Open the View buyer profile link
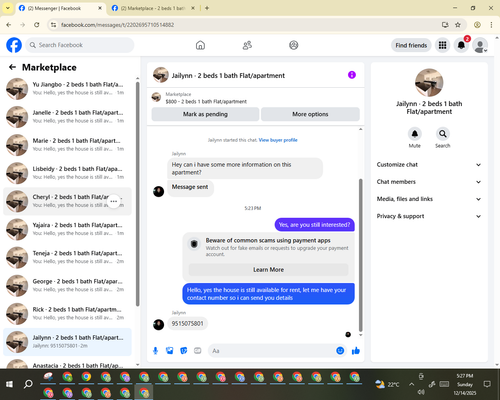This screenshot has width=500, height=400. (278, 140)
